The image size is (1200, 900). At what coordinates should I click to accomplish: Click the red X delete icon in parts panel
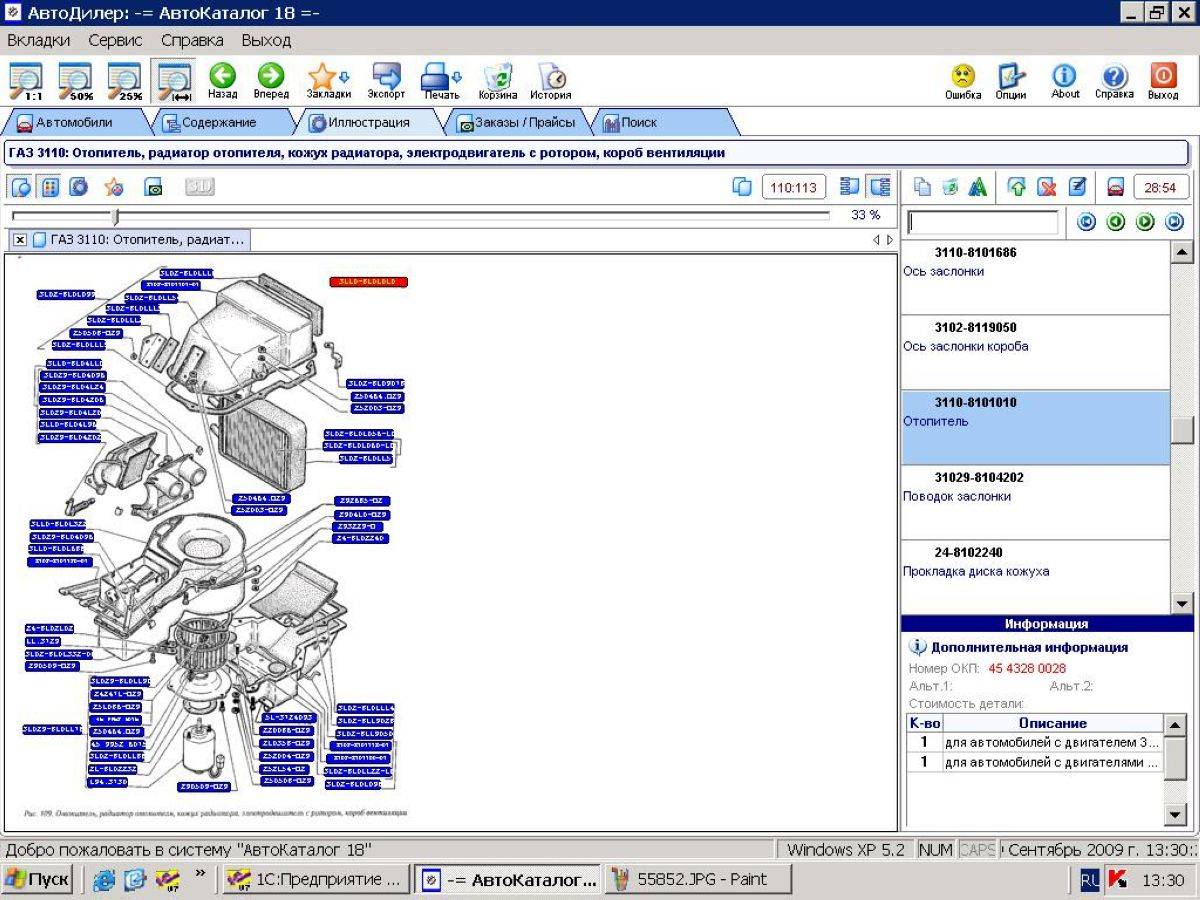tap(1046, 187)
